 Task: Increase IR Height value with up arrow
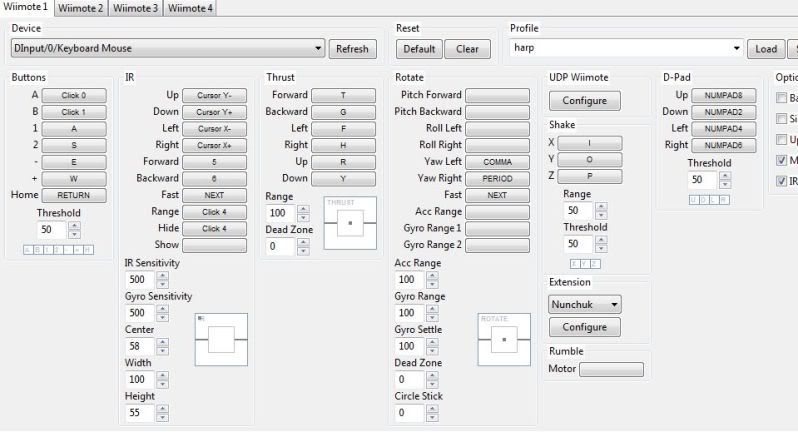pyautogui.click(x=162, y=409)
